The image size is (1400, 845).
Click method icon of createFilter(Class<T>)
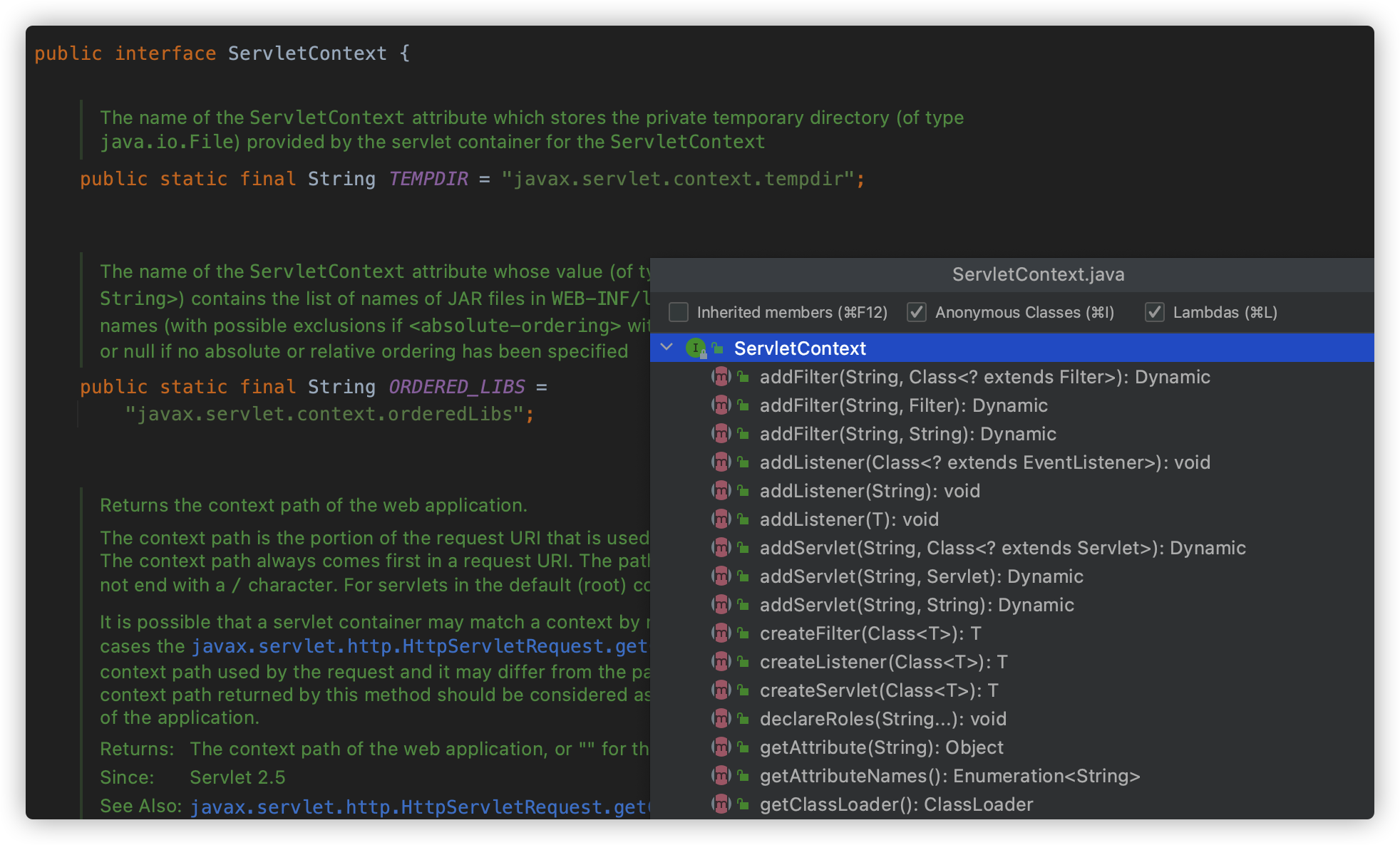pos(721,633)
